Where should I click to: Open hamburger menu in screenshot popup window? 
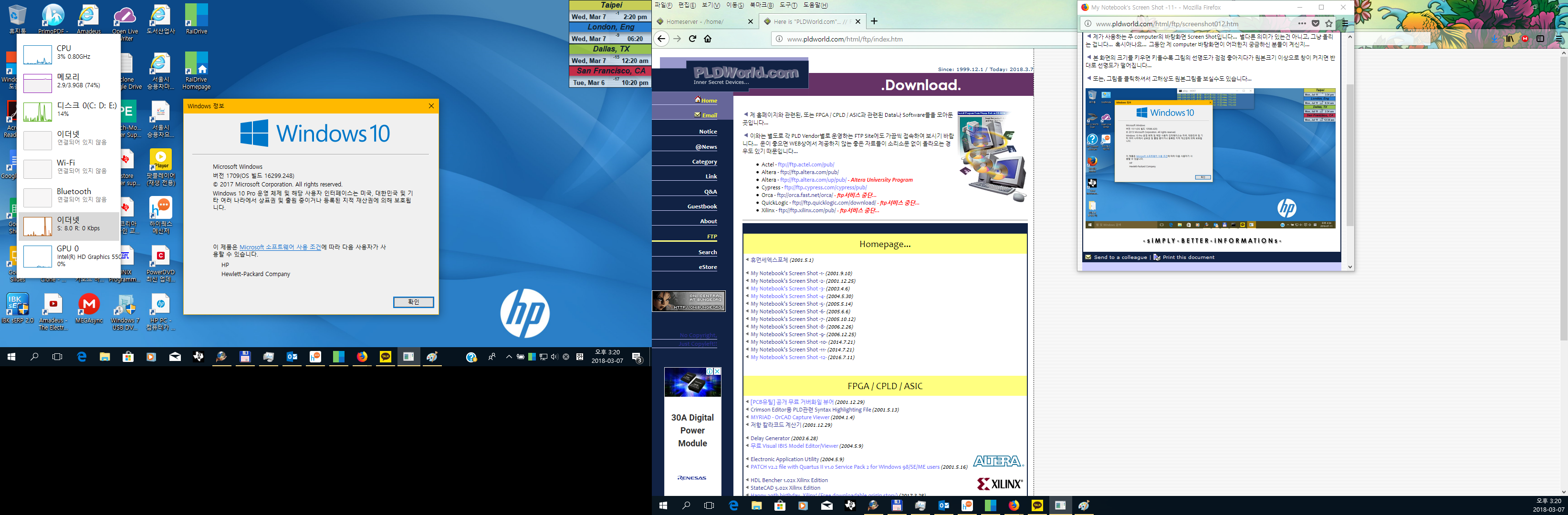pos(1345,24)
